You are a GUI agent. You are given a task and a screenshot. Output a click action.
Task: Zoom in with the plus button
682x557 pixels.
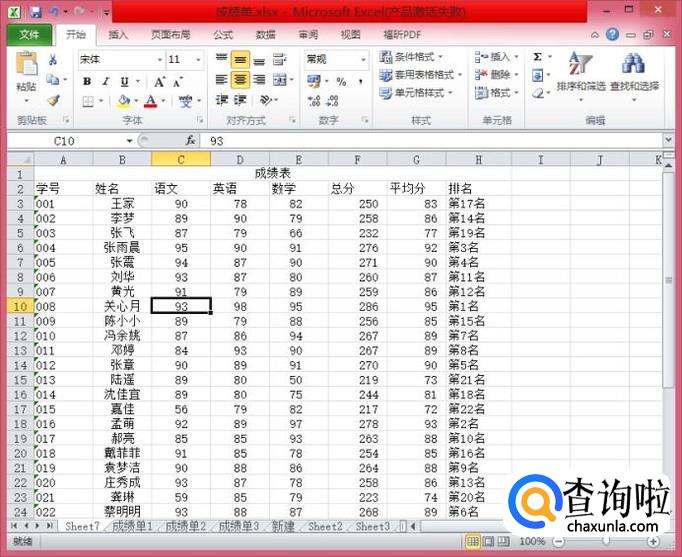[652, 542]
